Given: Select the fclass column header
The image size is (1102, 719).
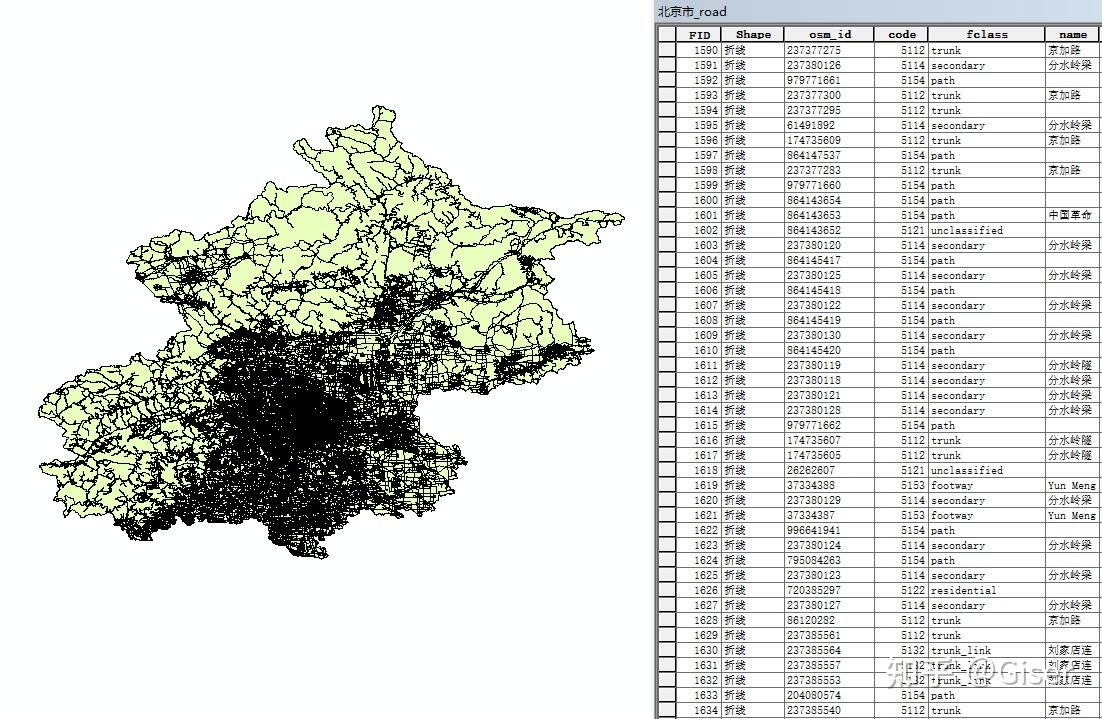Looking at the screenshot, I should 986,34.
